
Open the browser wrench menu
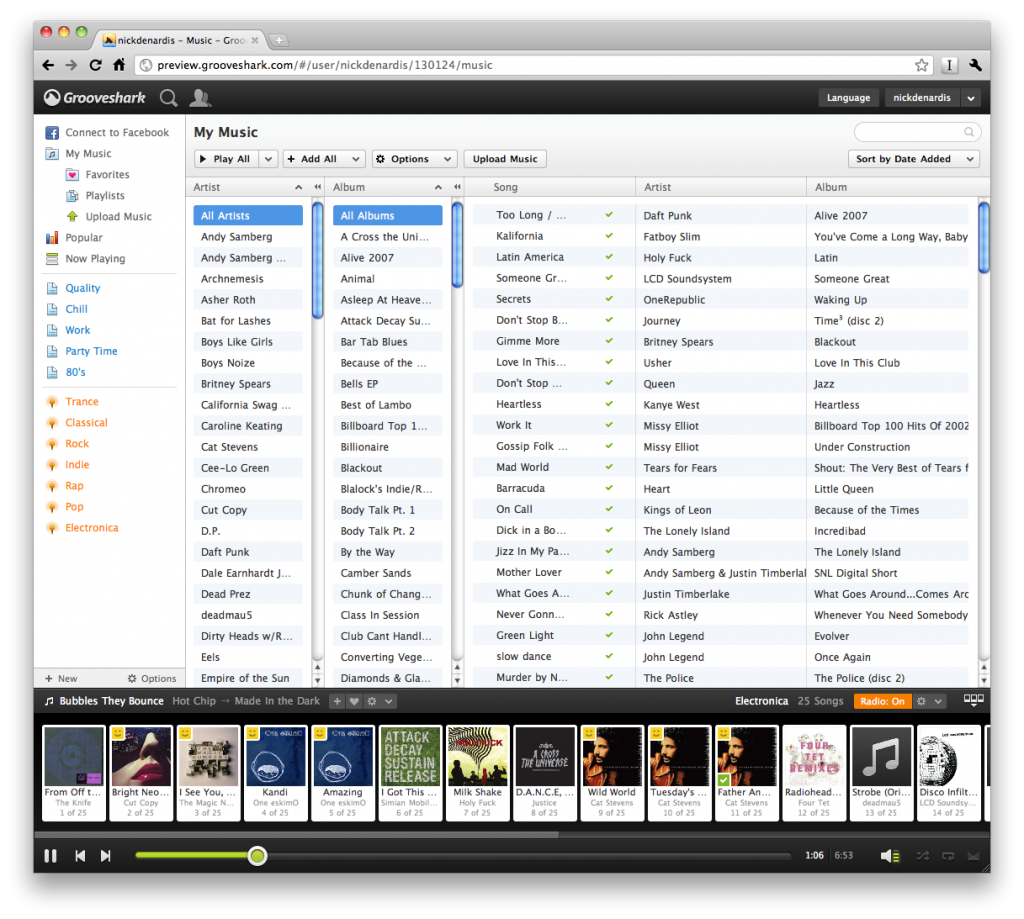pyautogui.click(x=975, y=65)
